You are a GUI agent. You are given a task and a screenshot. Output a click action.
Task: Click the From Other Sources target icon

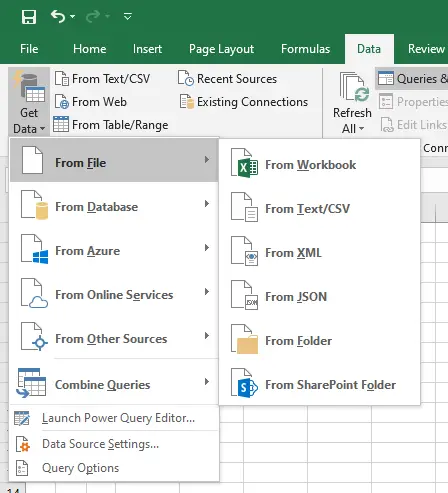pos(40,343)
